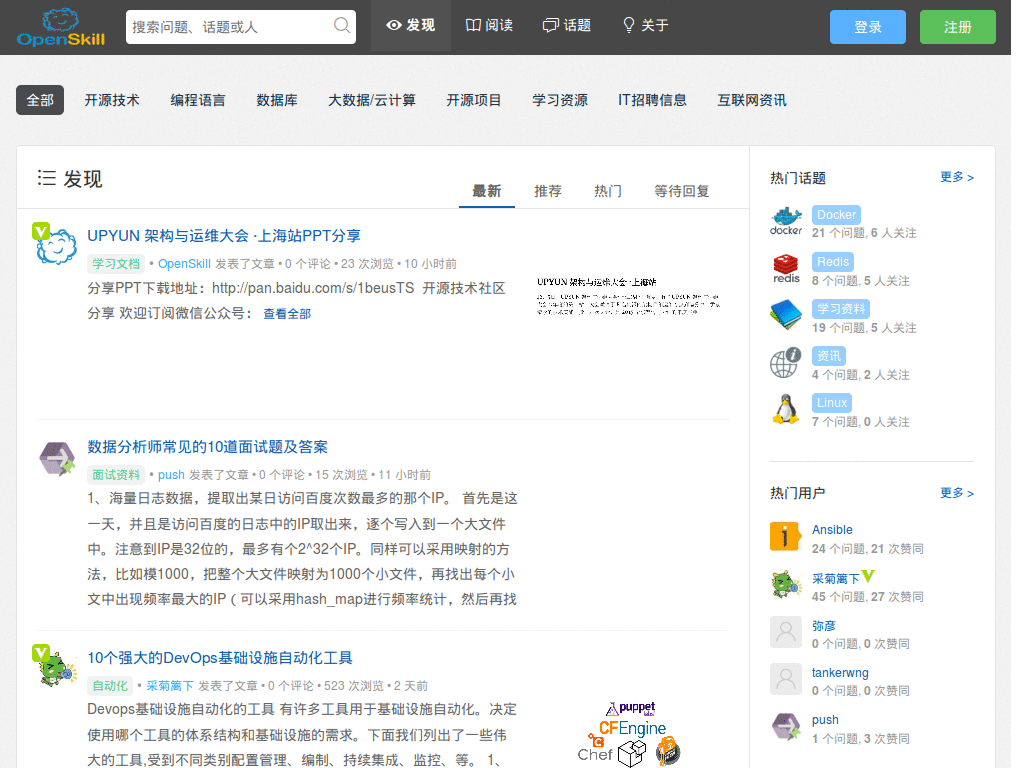This screenshot has width=1024, height=768.
Task: Switch to the 热门 tab
Action: 607,191
